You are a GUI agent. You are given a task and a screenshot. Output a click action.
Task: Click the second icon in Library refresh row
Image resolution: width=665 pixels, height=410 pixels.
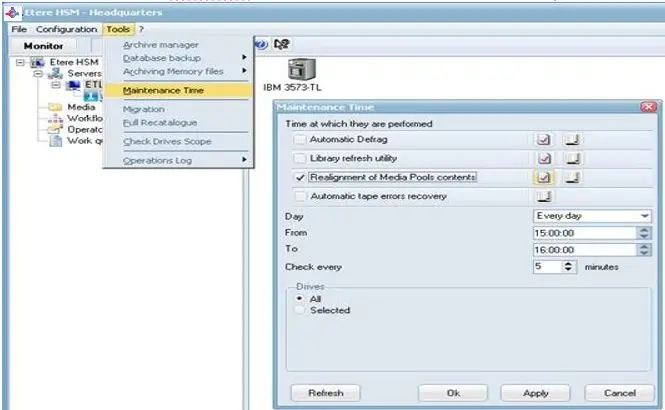tap(570, 158)
